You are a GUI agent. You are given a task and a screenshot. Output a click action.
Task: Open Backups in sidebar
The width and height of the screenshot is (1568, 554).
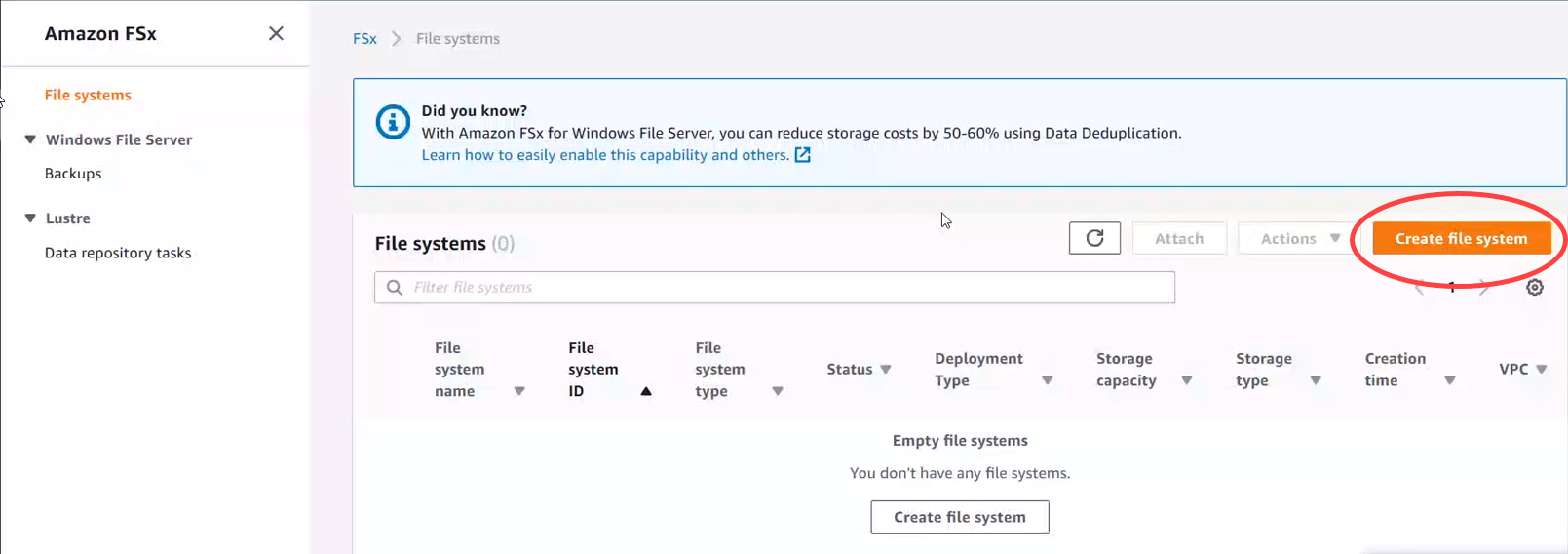(x=73, y=174)
